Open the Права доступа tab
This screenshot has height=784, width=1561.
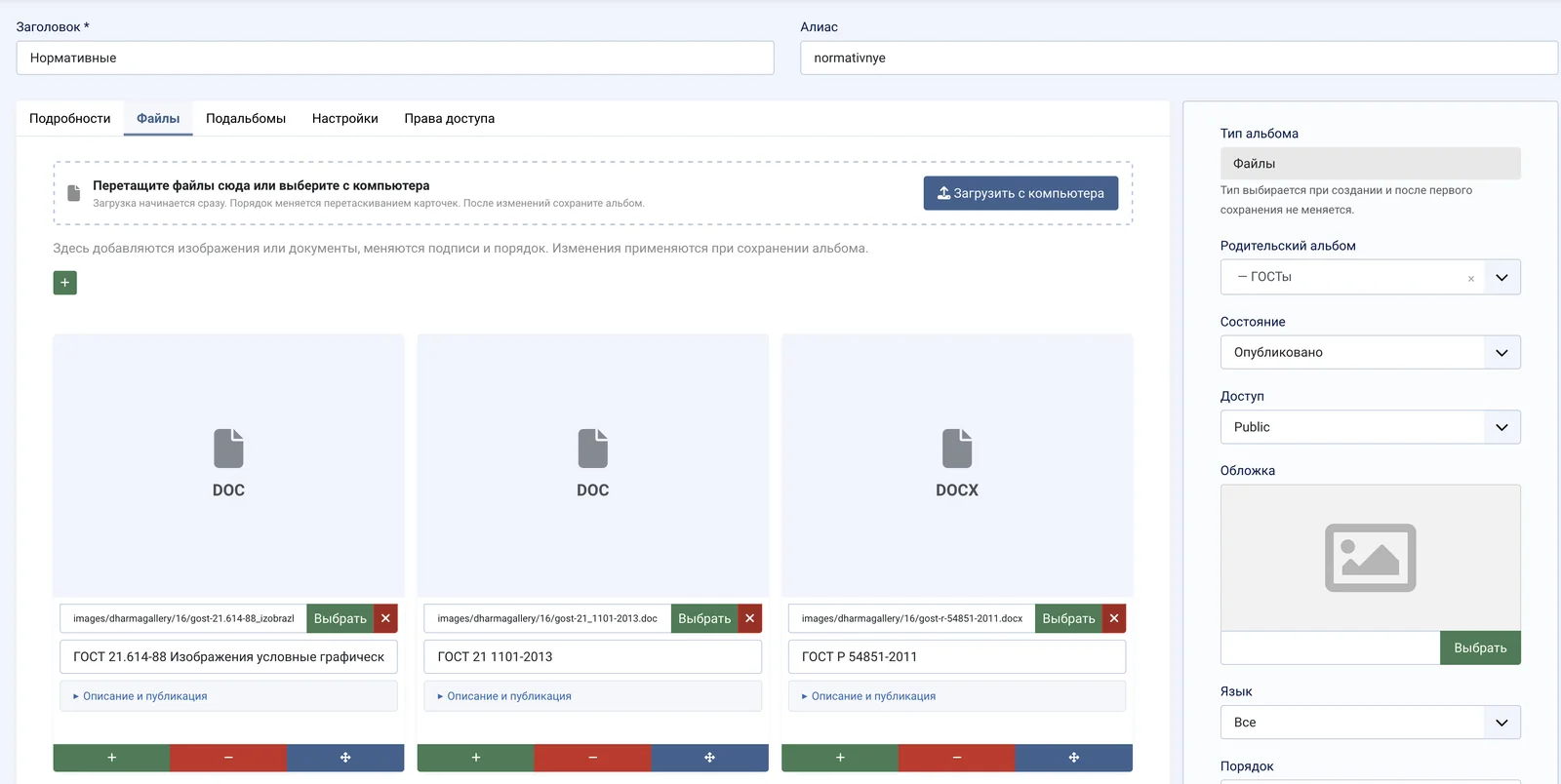pyautogui.click(x=449, y=118)
